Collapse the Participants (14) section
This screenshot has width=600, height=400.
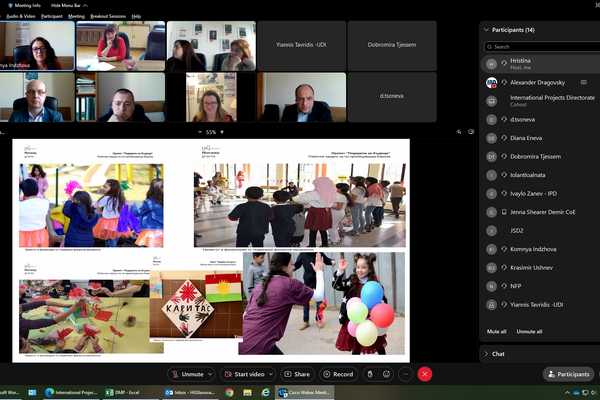[486, 29]
